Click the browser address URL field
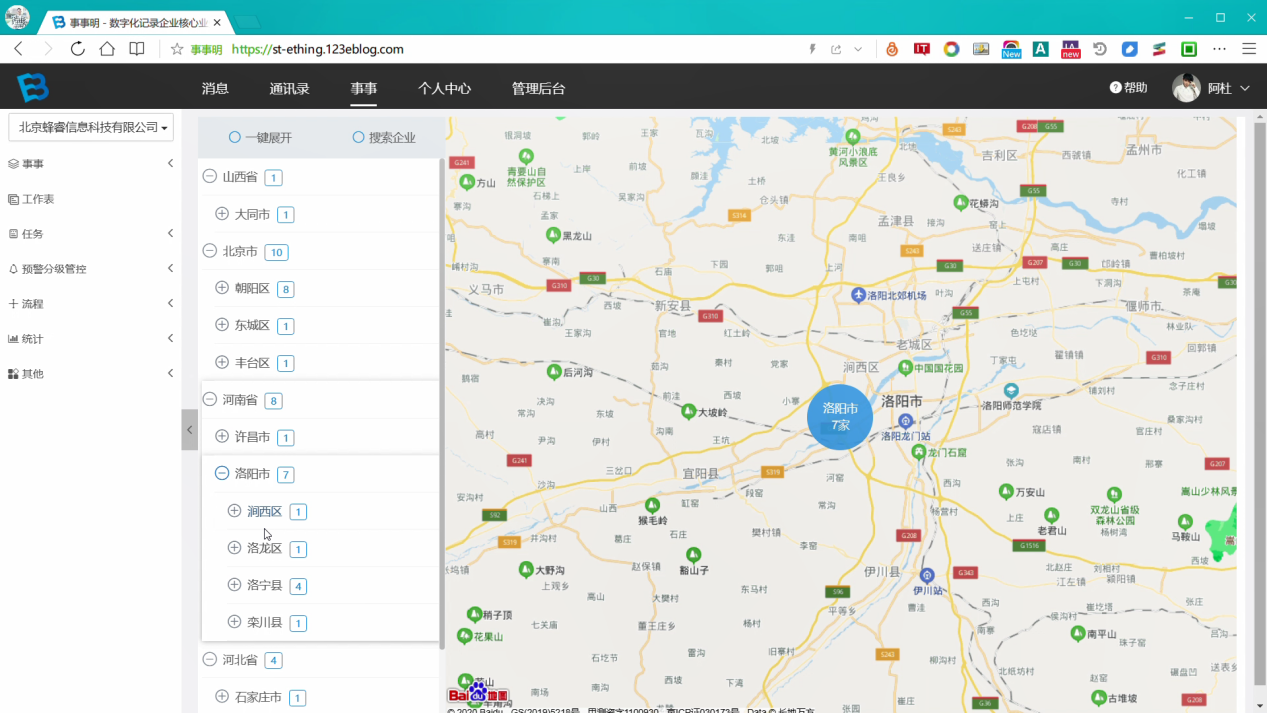 [500, 49]
